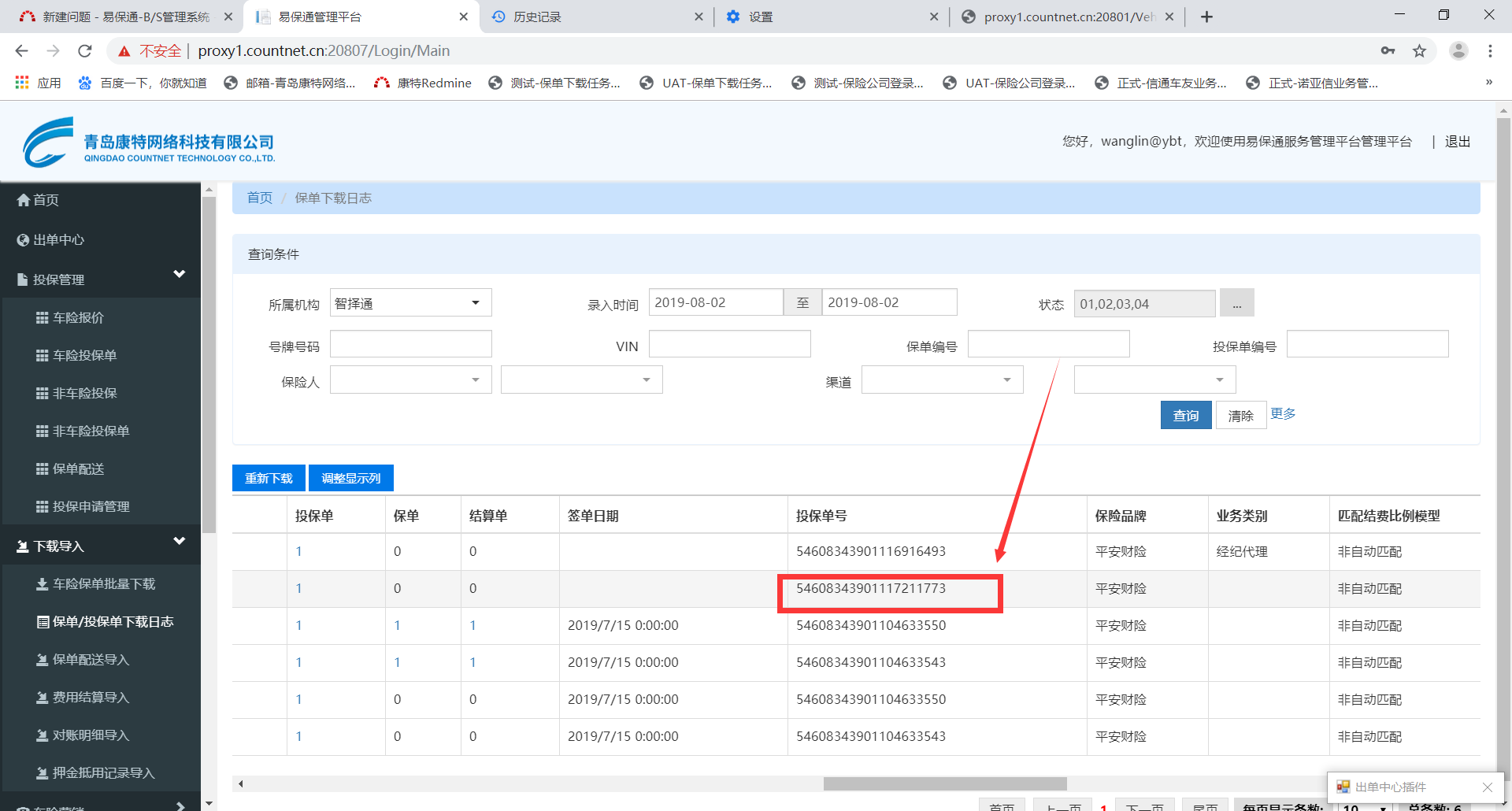Click the browser reload icon
1512x811 pixels.
85,51
